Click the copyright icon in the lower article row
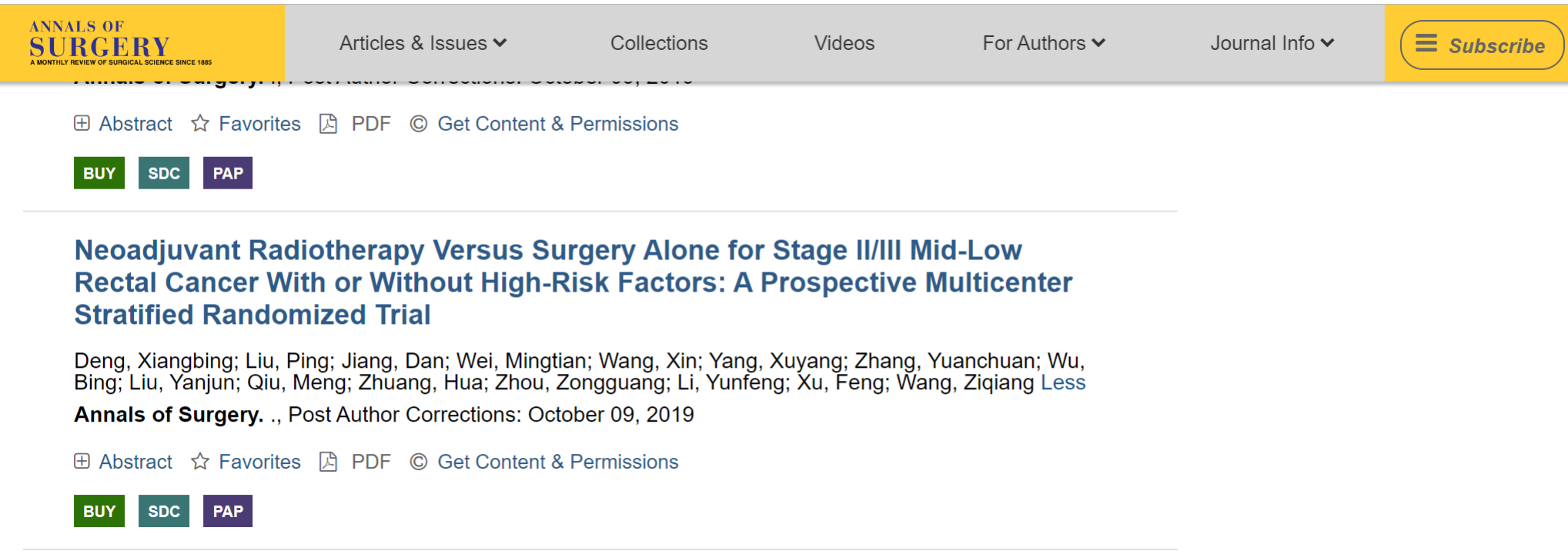 tap(418, 462)
